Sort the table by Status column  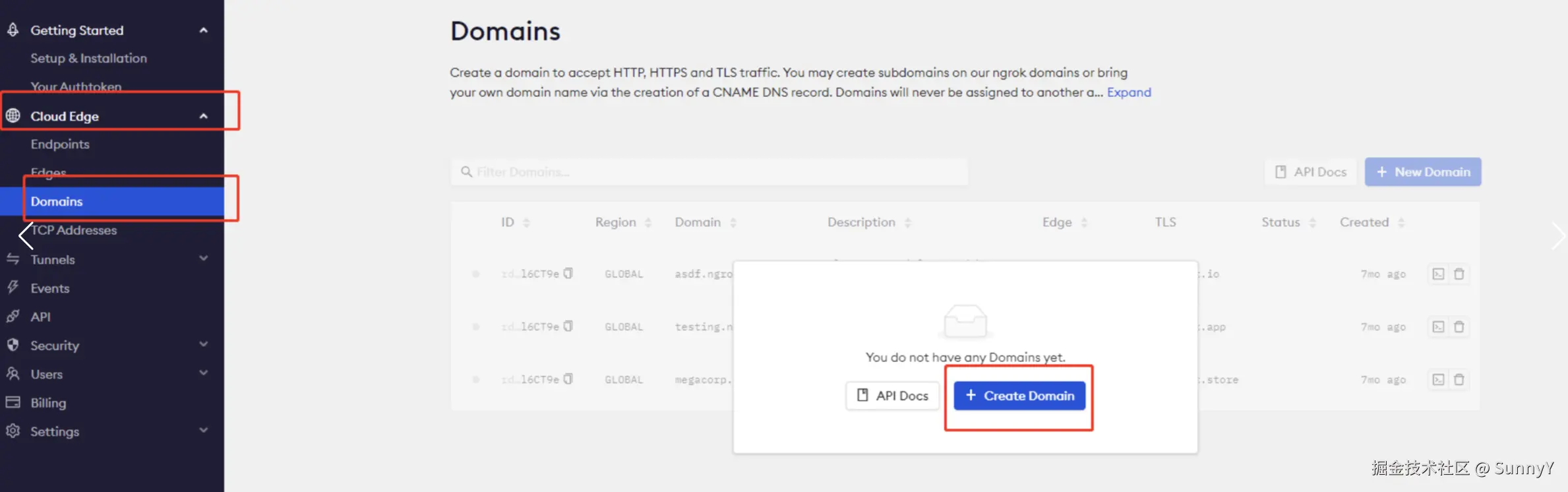click(x=1313, y=223)
